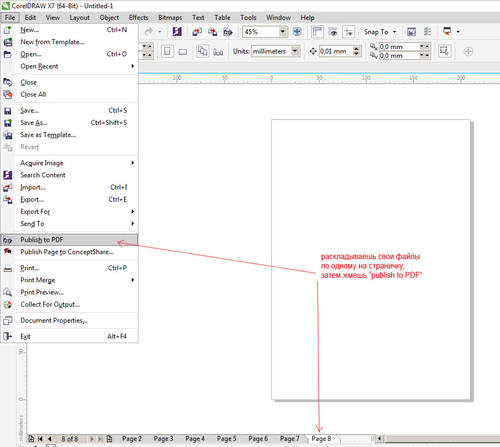The image size is (500, 447).
Task: Open the Tools menu
Action: pyautogui.click(x=248, y=18)
